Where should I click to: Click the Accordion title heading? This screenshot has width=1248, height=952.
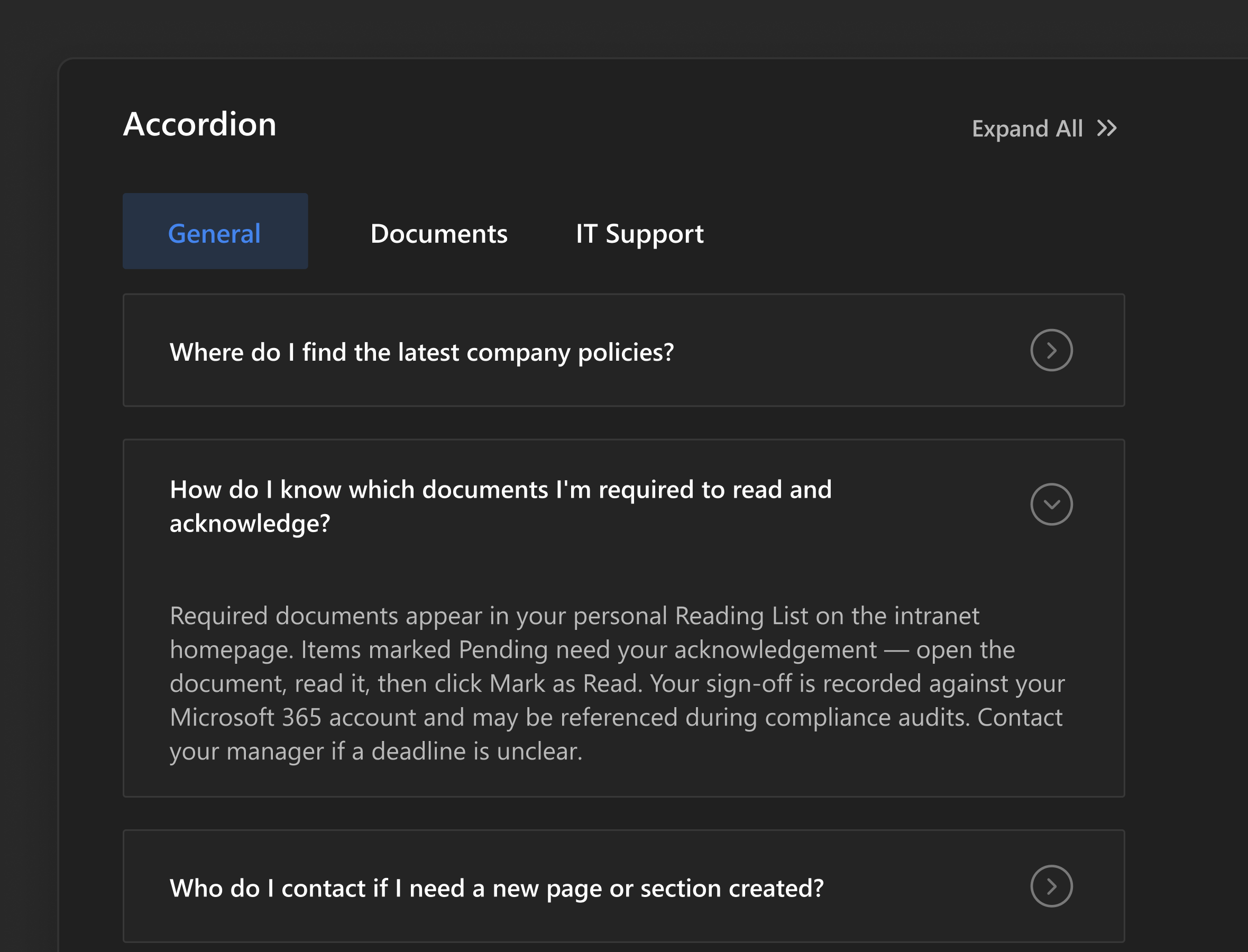[200, 124]
